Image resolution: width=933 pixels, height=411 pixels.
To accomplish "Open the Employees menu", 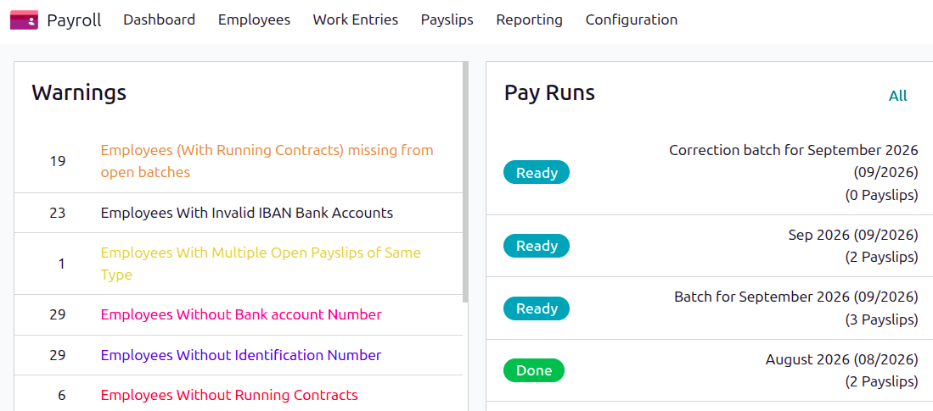I will [x=254, y=20].
